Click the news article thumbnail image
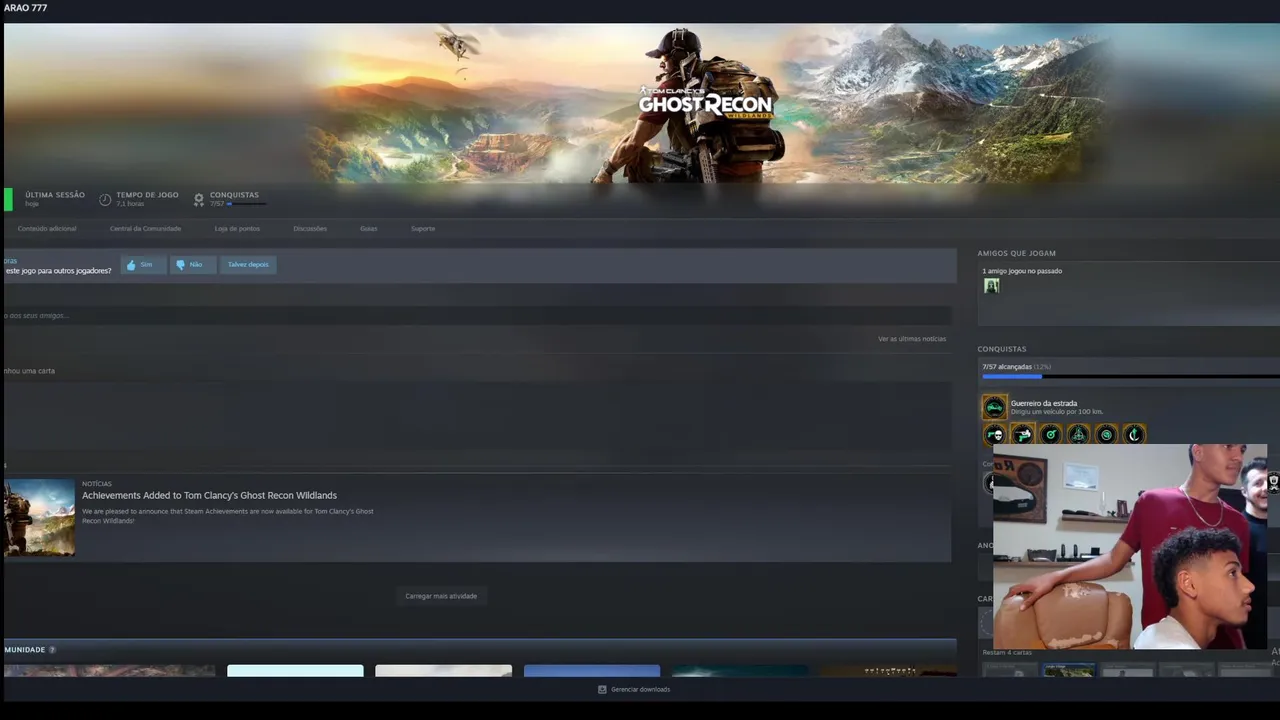 [x=39, y=517]
